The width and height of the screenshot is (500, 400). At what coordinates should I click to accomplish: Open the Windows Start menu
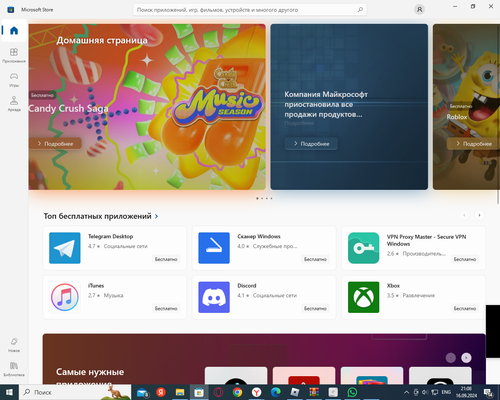click(x=9, y=392)
